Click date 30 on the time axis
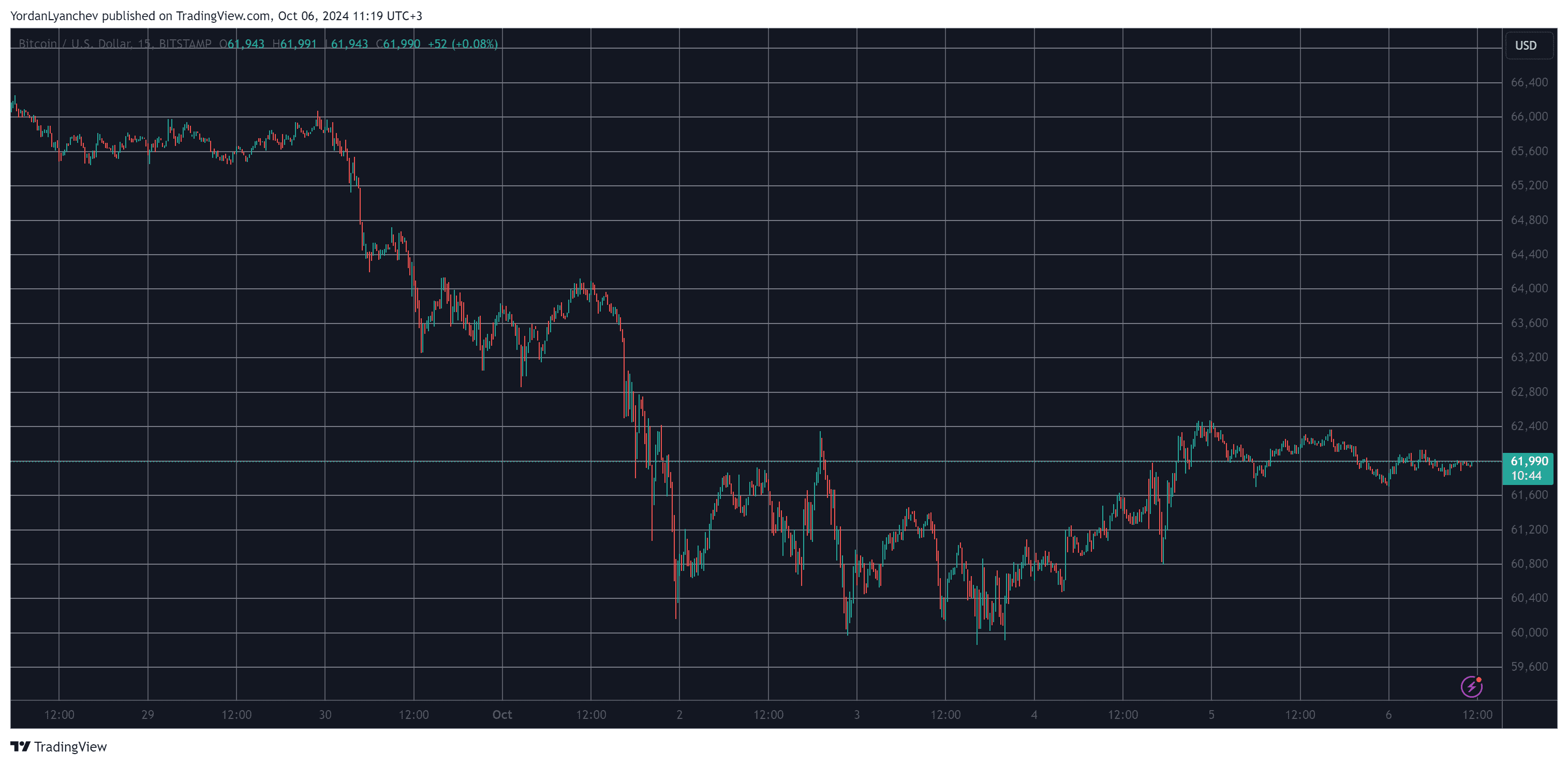Viewport: 1568px width, 765px height. 325,714
